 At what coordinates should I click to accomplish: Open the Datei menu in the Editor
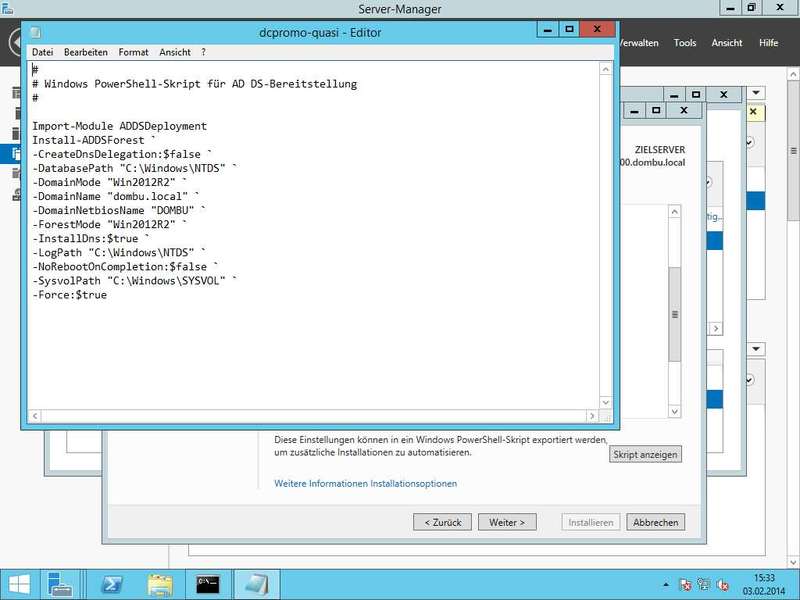coord(42,52)
